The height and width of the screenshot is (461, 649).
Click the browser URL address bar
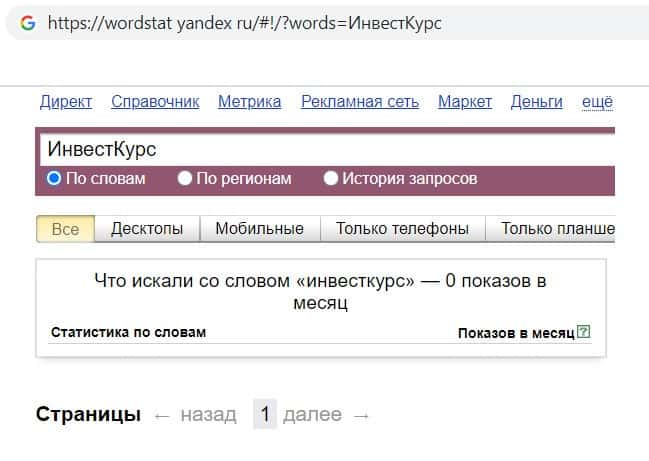[300, 22]
